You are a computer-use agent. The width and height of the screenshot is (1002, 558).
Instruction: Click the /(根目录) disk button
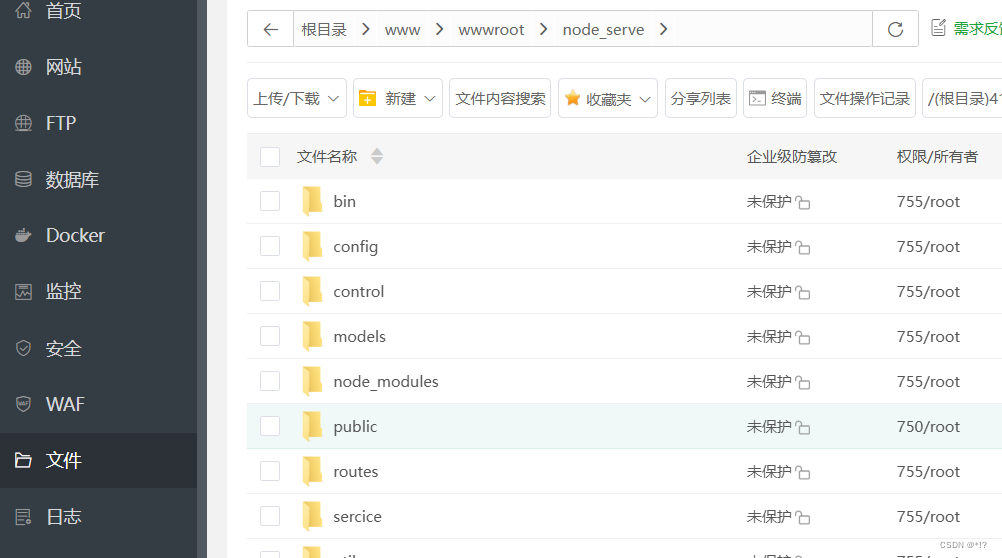962,98
